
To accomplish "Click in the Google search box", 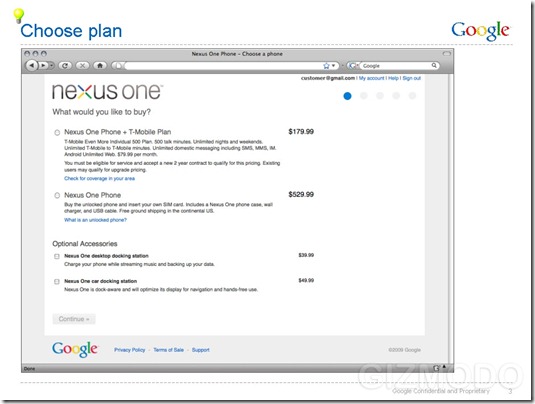I will (x=396, y=66).
